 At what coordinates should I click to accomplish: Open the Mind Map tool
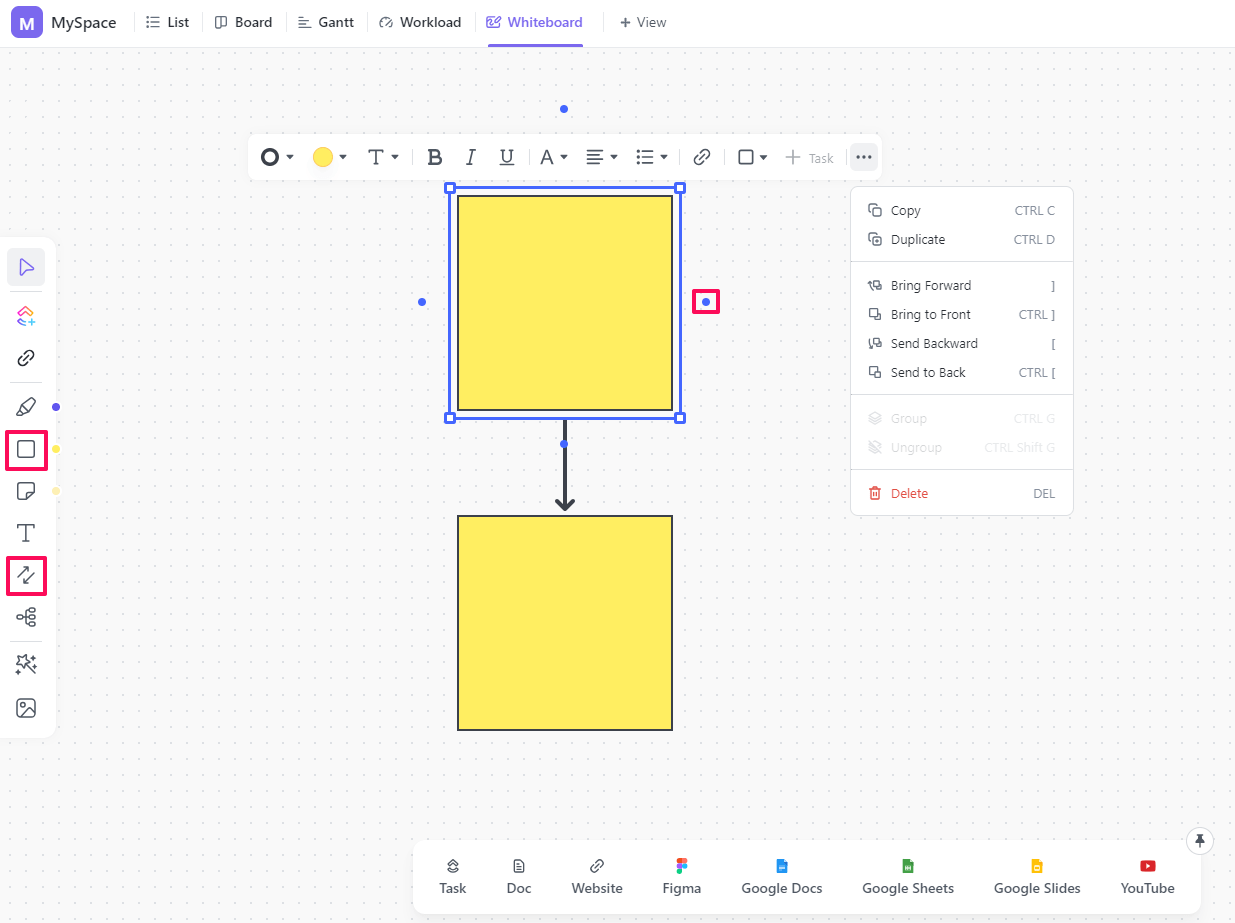[26, 617]
